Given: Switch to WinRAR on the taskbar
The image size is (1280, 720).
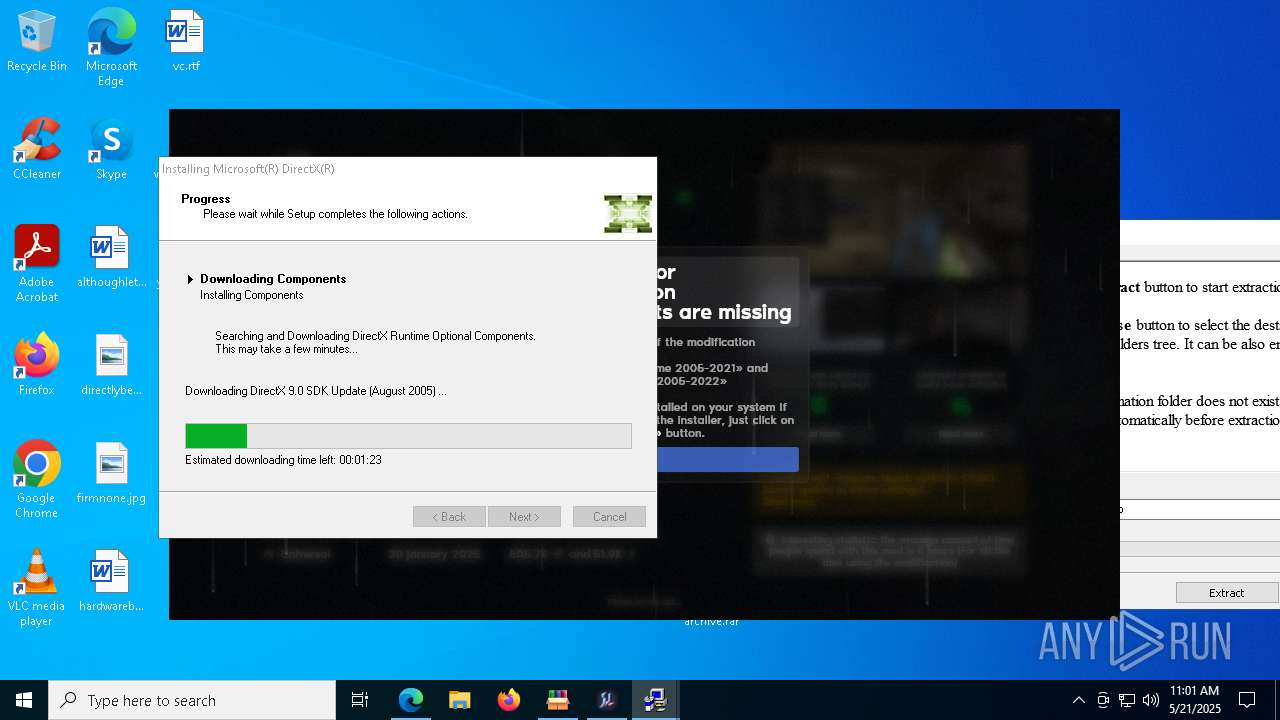Looking at the screenshot, I should click(557, 700).
